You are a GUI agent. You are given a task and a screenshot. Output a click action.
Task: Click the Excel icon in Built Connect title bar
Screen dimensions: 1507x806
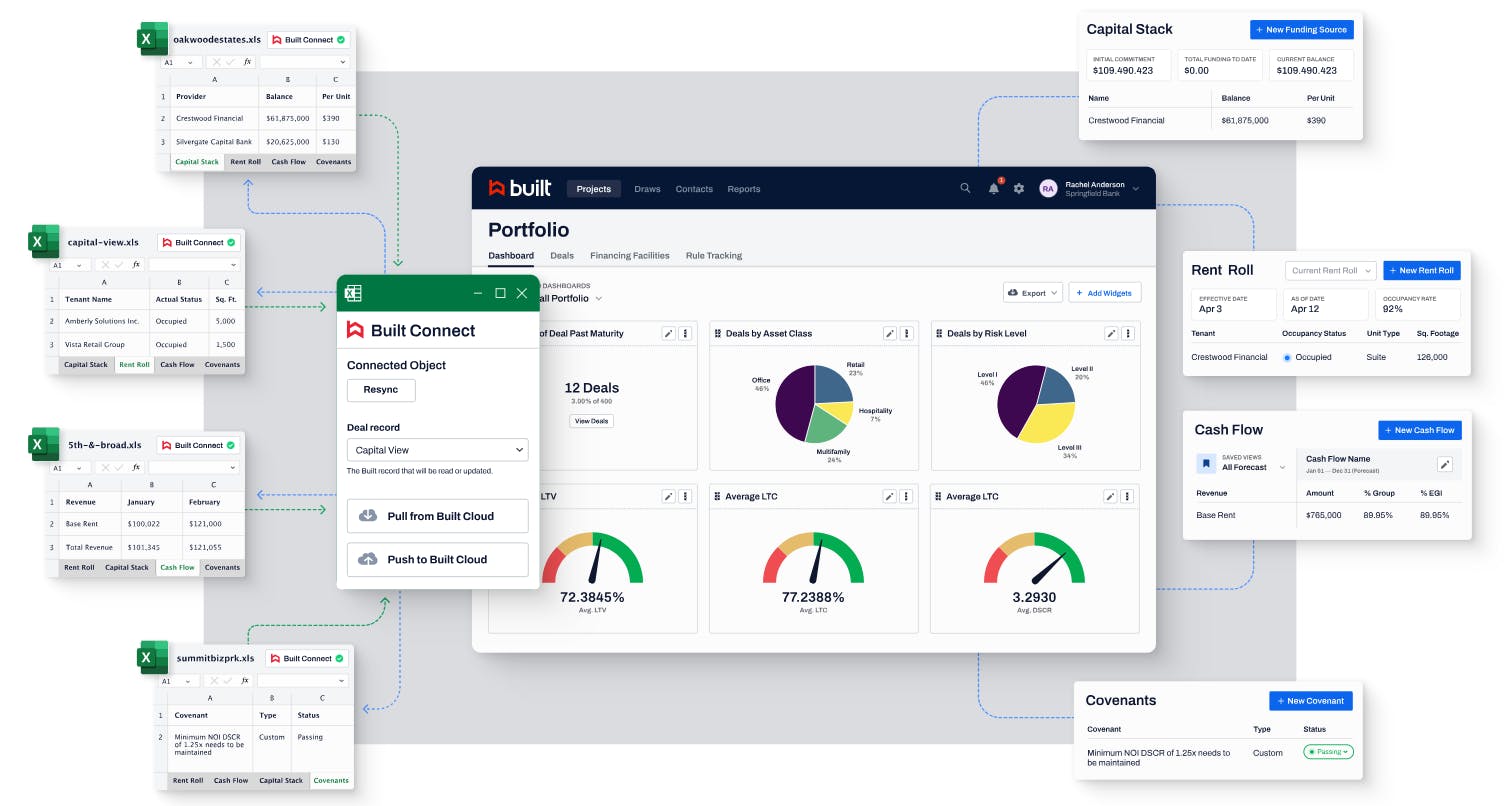pos(352,293)
